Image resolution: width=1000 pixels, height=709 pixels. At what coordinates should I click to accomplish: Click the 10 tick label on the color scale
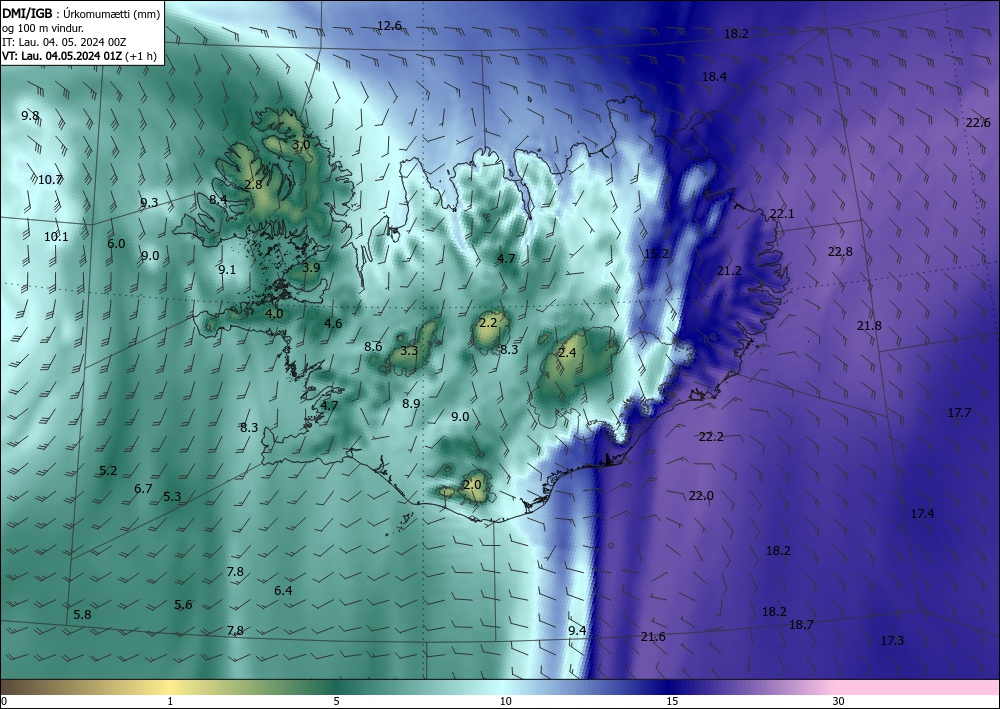click(505, 702)
